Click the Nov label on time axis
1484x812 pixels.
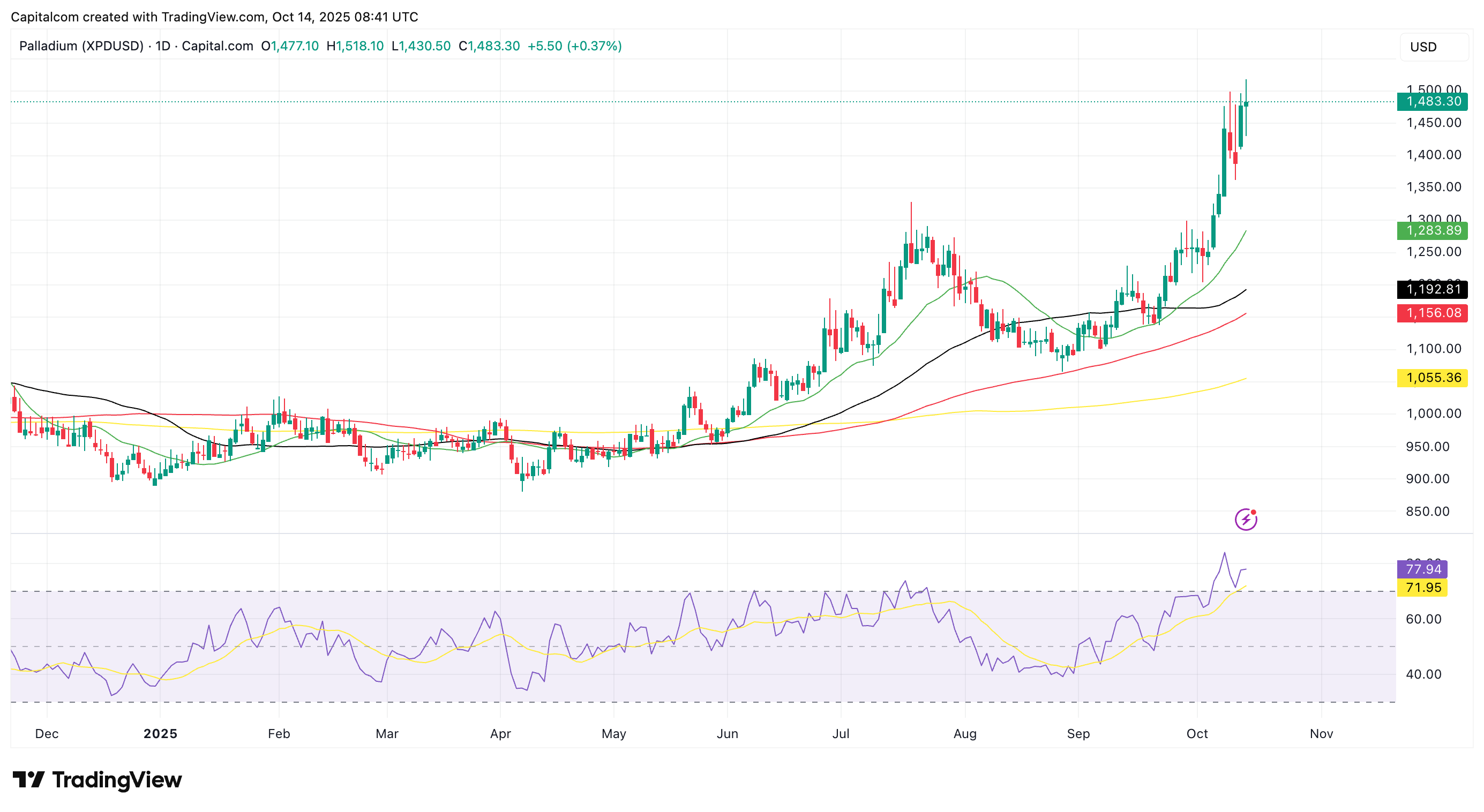click(1321, 733)
